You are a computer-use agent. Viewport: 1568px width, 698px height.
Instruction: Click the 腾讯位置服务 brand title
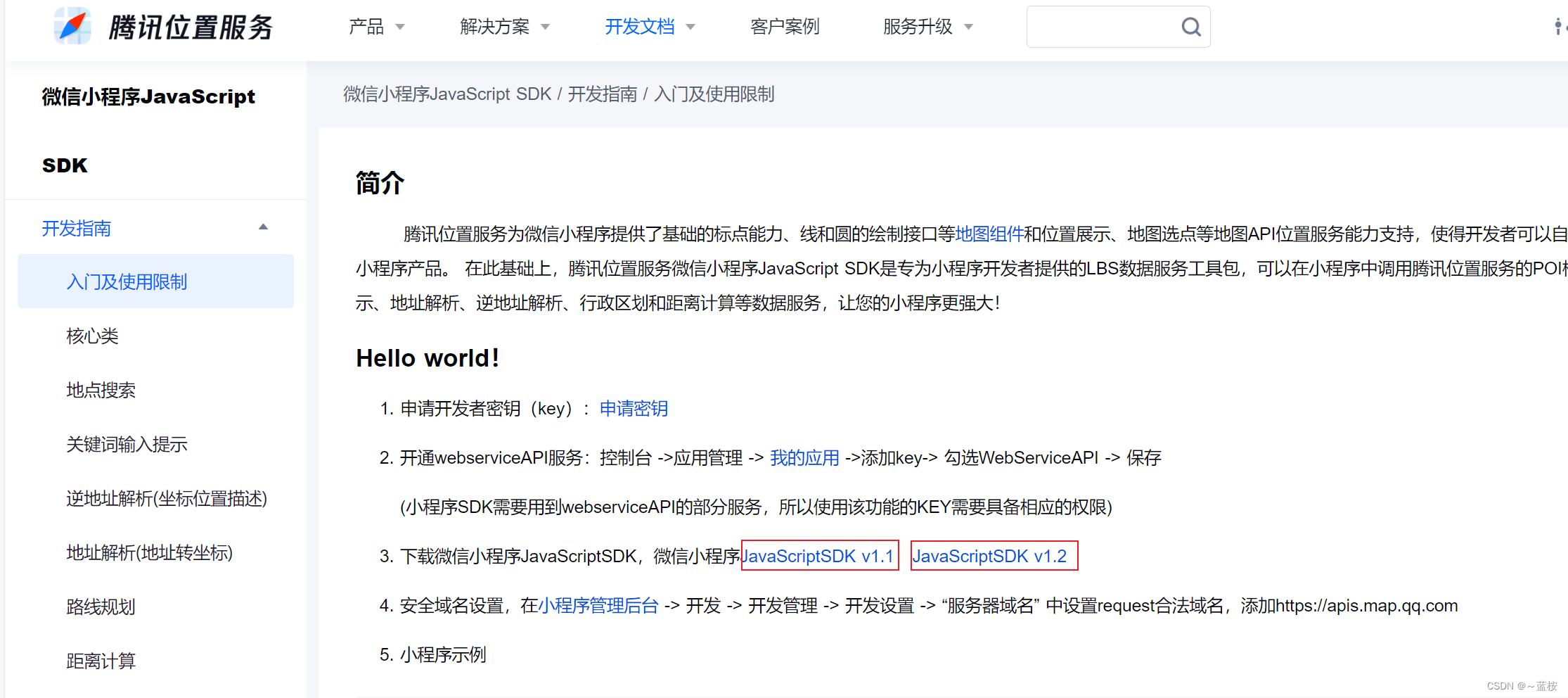click(191, 27)
